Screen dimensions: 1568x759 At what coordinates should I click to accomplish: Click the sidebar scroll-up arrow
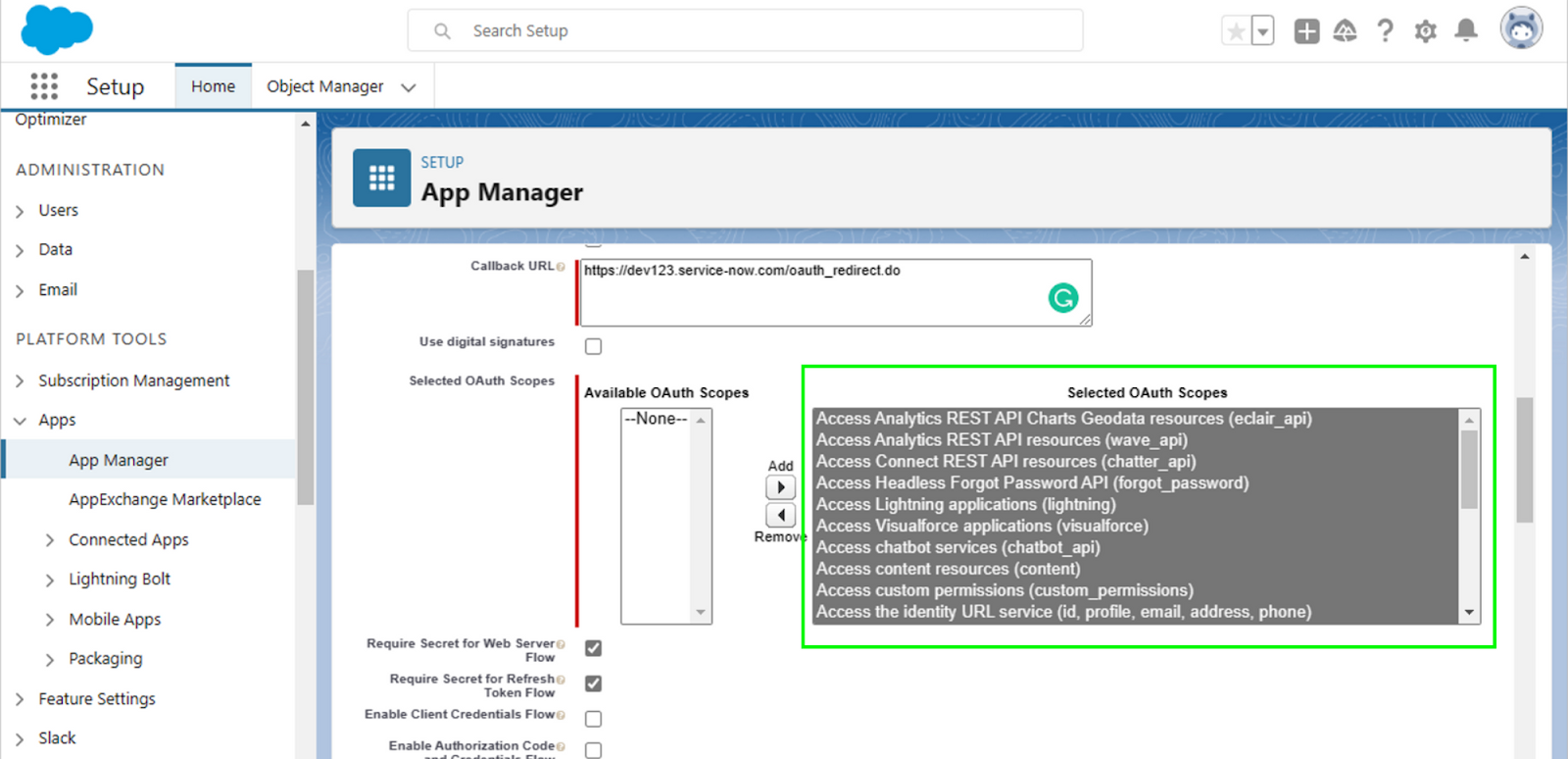pyautogui.click(x=305, y=124)
